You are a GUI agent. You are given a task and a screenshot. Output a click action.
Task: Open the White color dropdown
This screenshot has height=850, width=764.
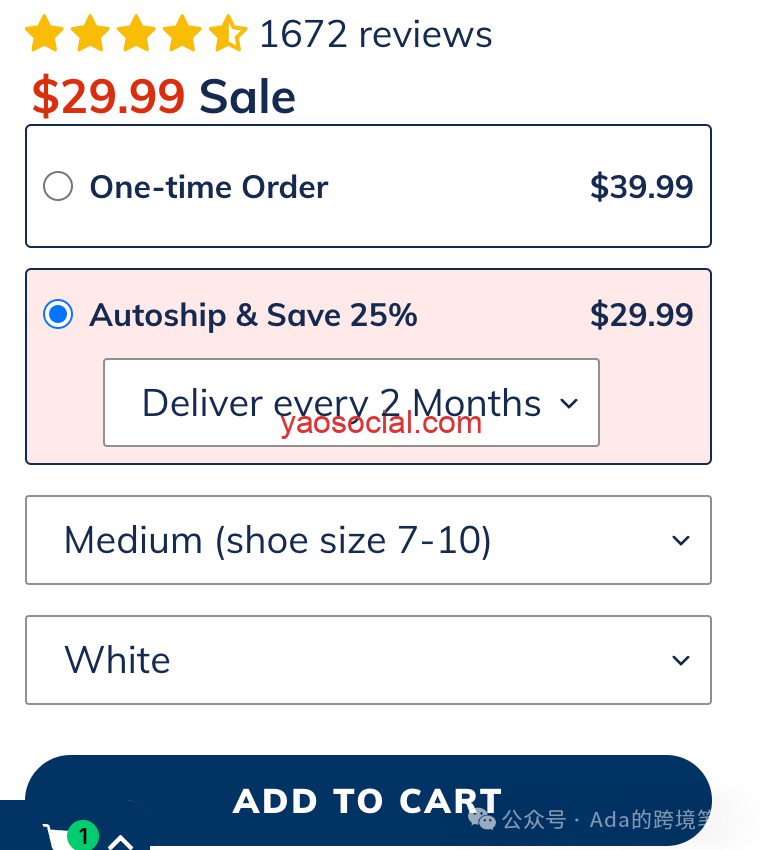pos(368,660)
